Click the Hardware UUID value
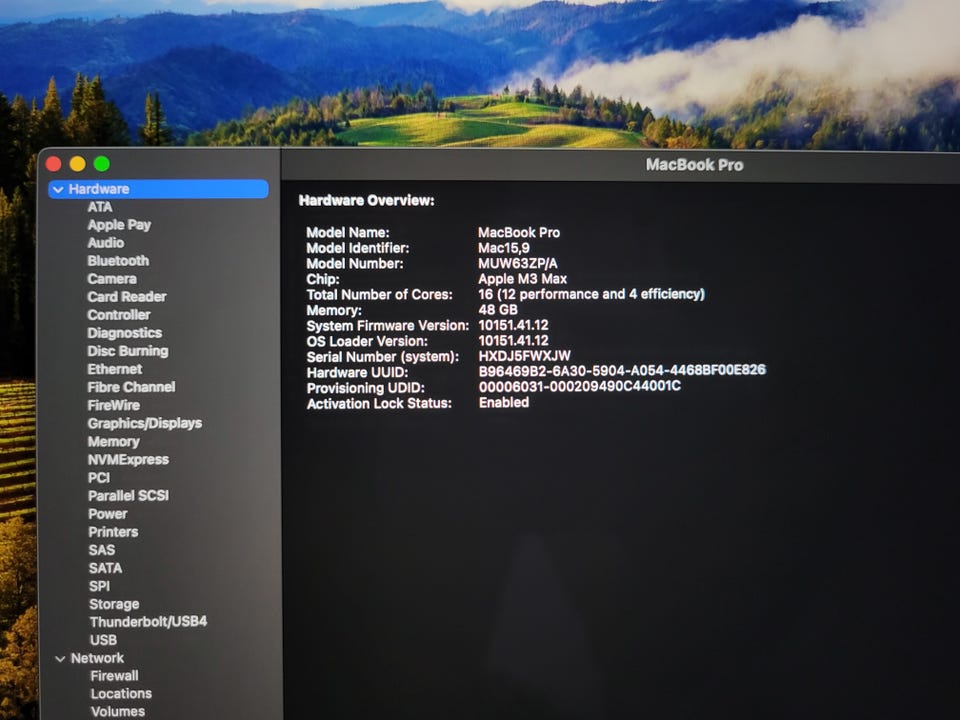960x720 pixels. pos(622,370)
